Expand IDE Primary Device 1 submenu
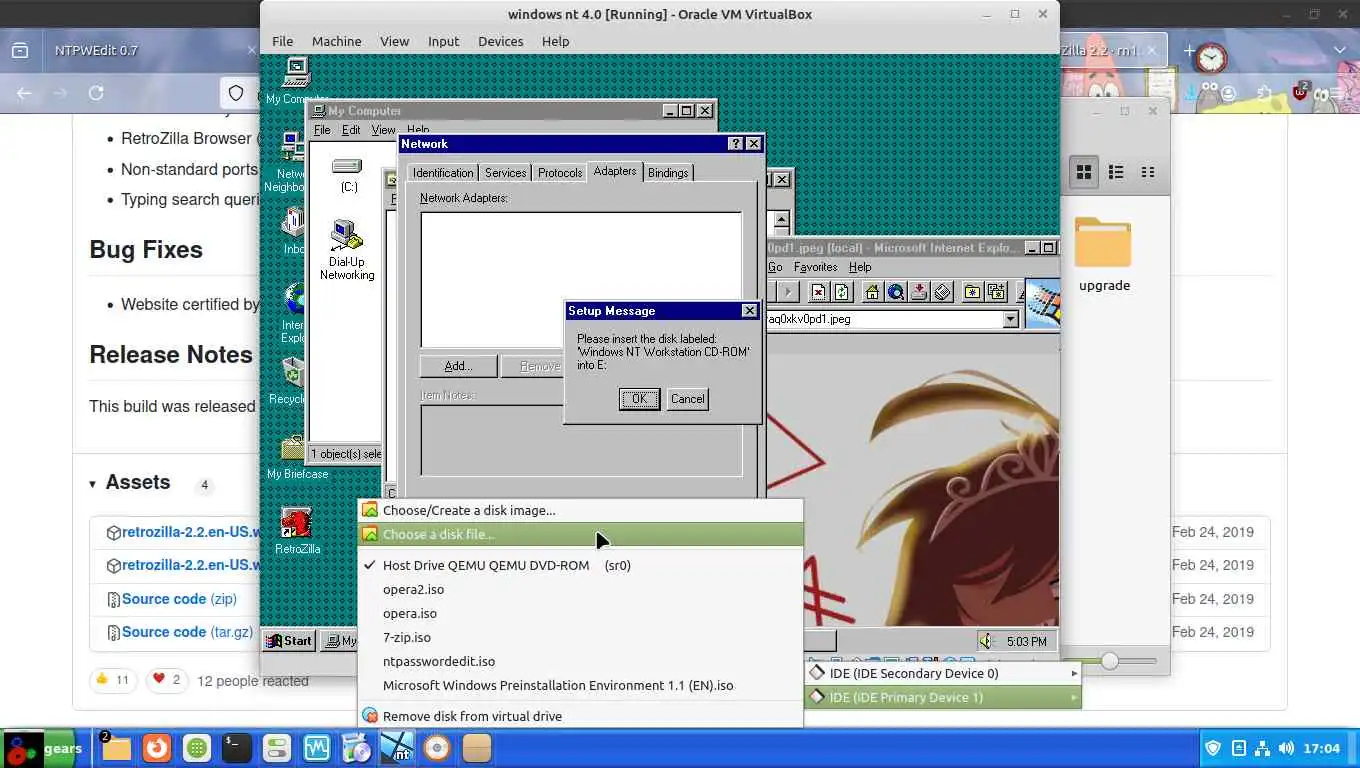This screenshot has width=1360, height=768. [x=944, y=697]
